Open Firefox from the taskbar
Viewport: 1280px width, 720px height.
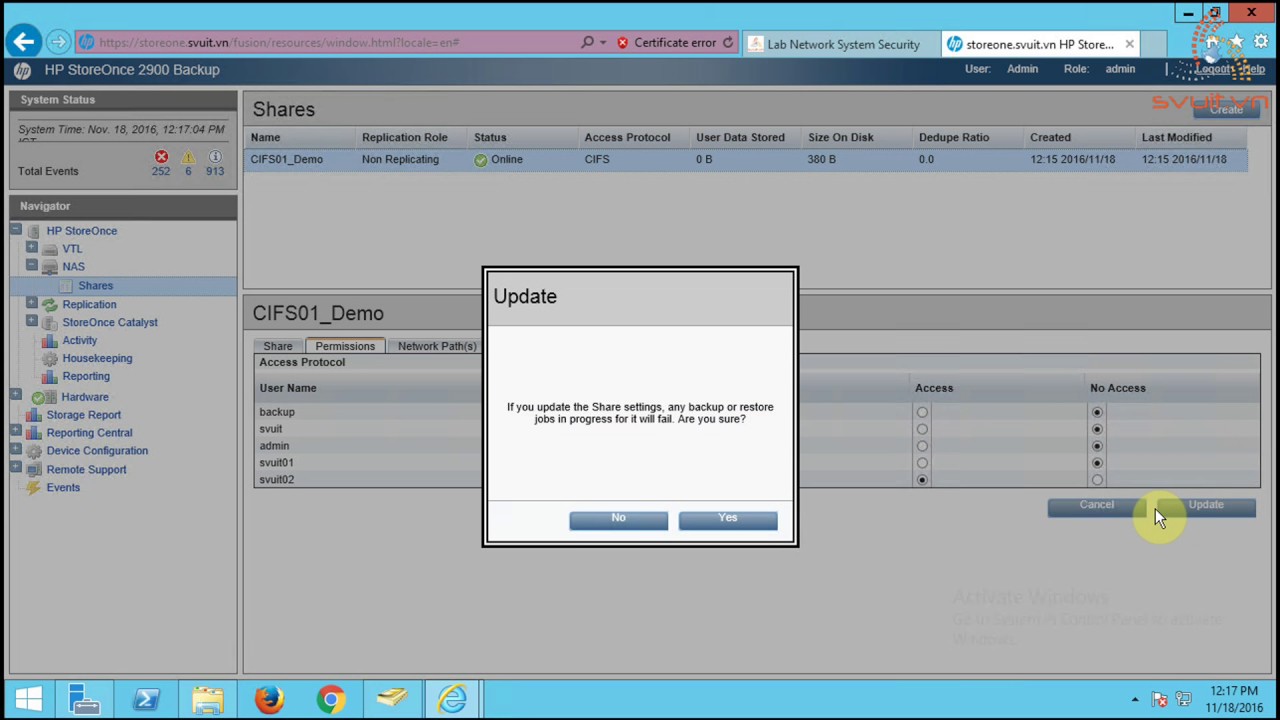pyautogui.click(x=269, y=699)
